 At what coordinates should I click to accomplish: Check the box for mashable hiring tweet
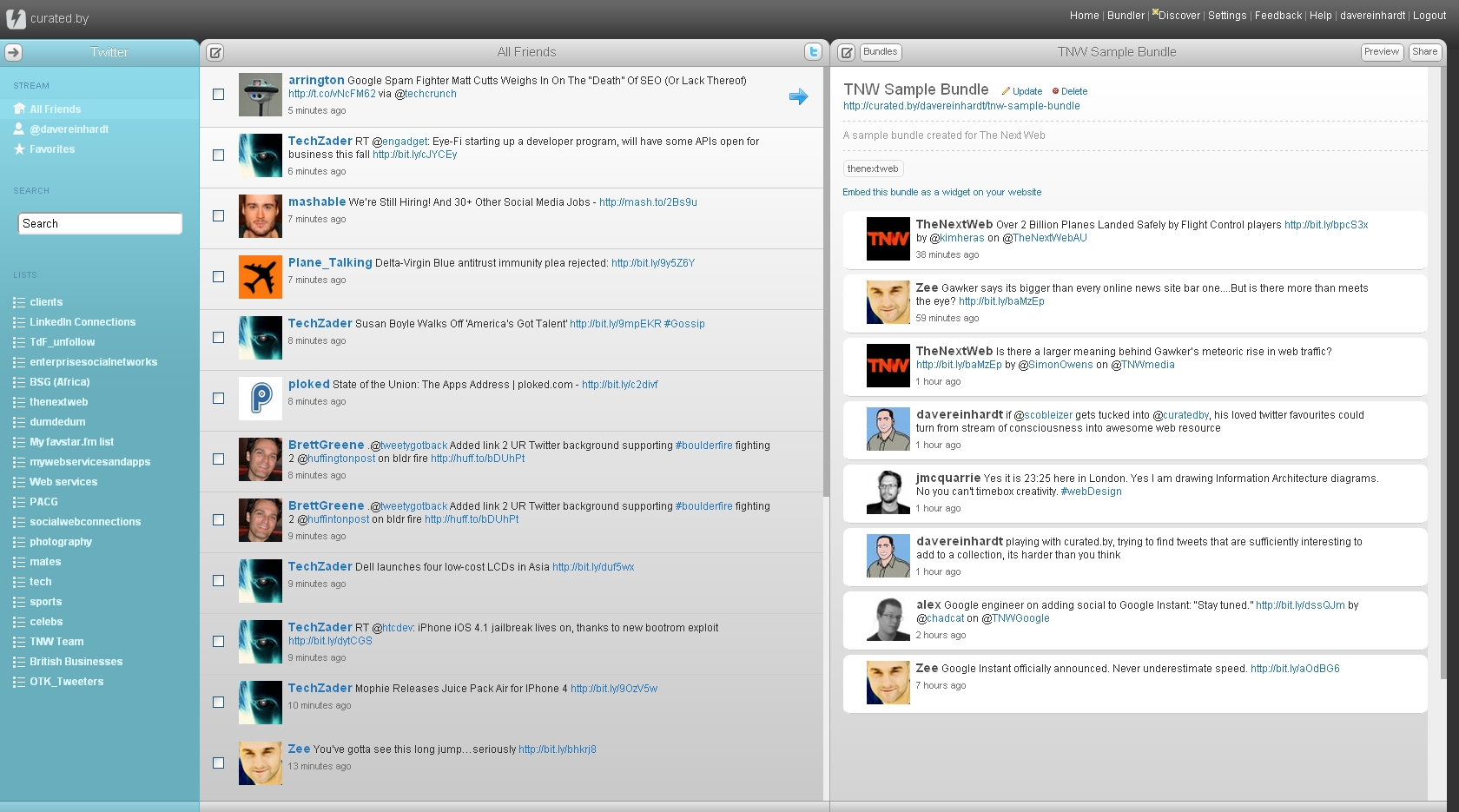coord(219,215)
